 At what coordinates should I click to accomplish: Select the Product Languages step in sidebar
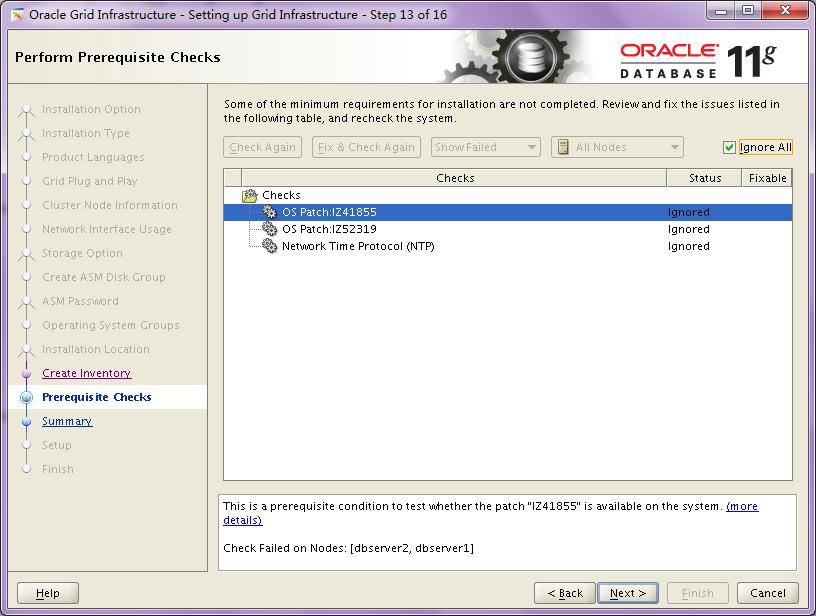[x=93, y=157]
